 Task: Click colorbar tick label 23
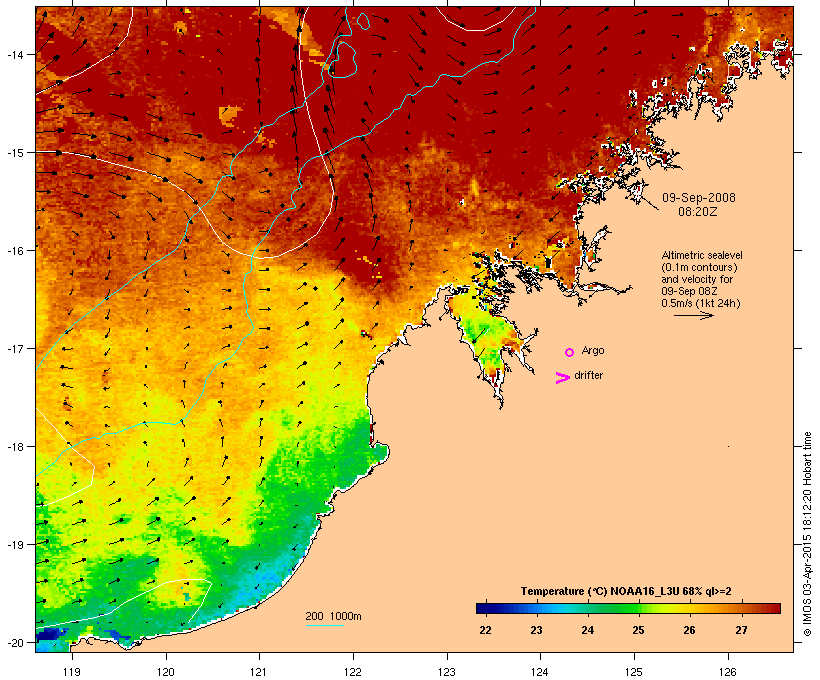tap(537, 630)
